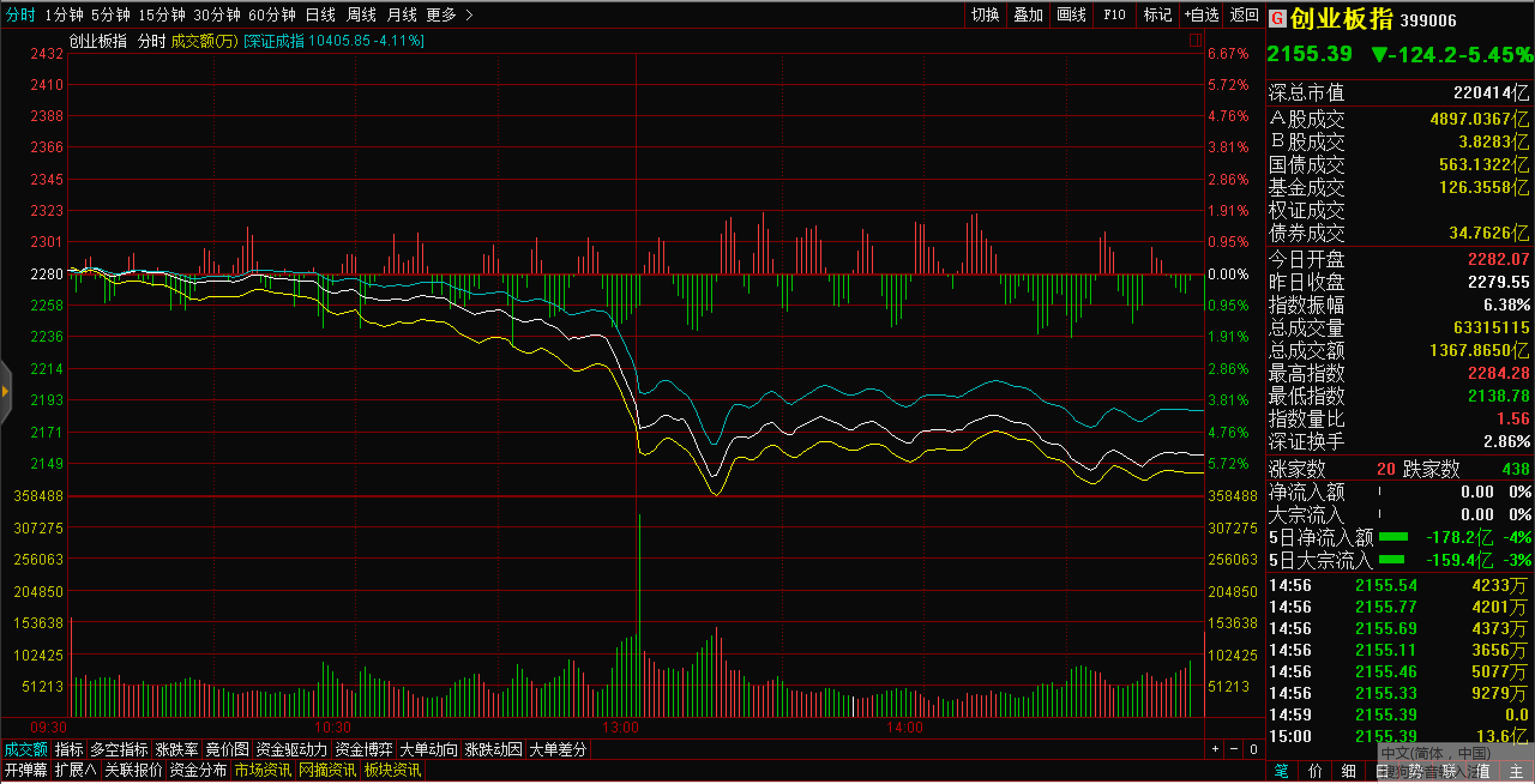Switch to 日线 daily chart

[320, 14]
